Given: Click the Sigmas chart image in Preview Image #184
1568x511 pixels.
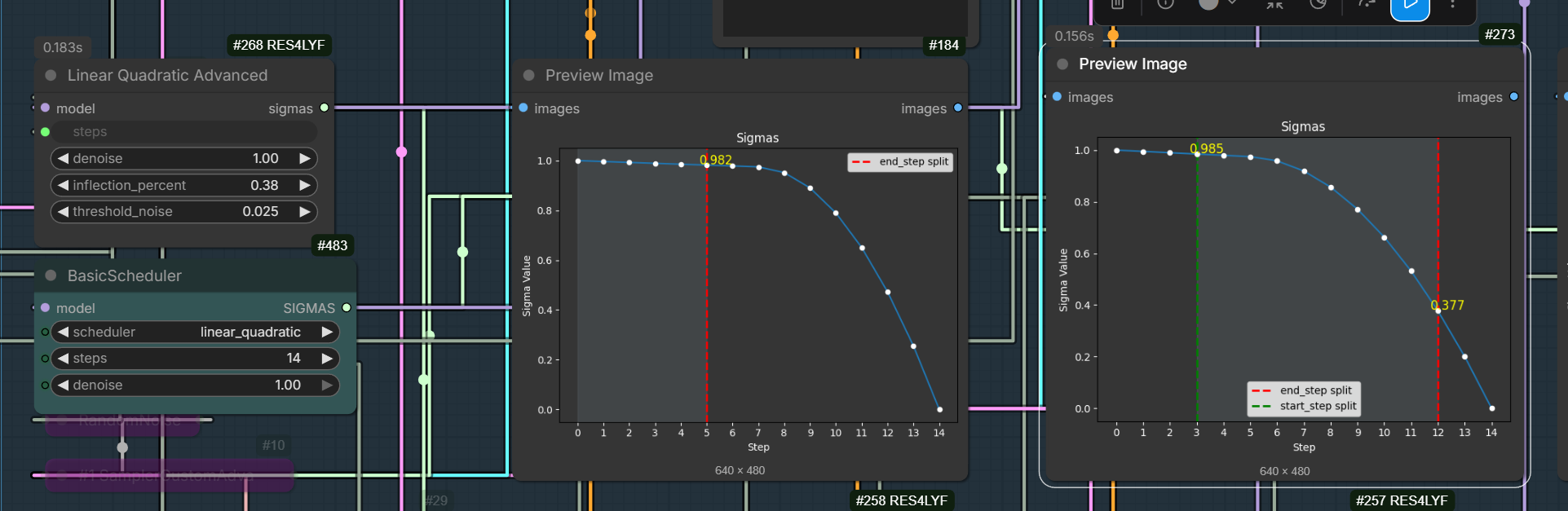Looking at the screenshot, I should coord(740,293).
